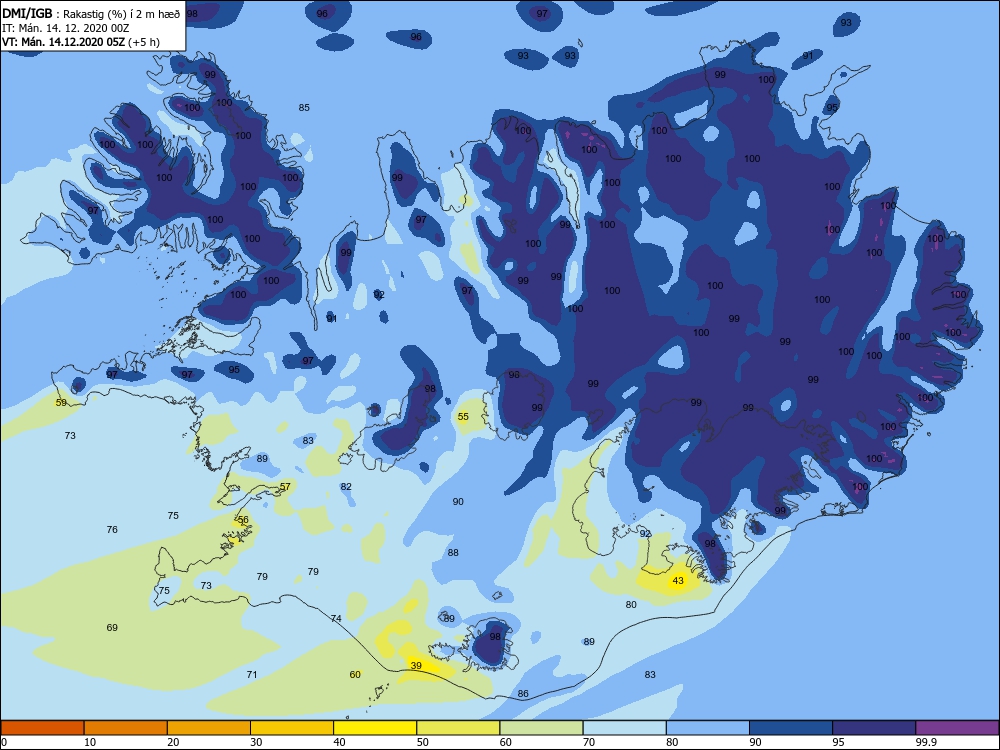Click the "55" humidity value on the map
1000x750 pixels.
pos(463,416)
